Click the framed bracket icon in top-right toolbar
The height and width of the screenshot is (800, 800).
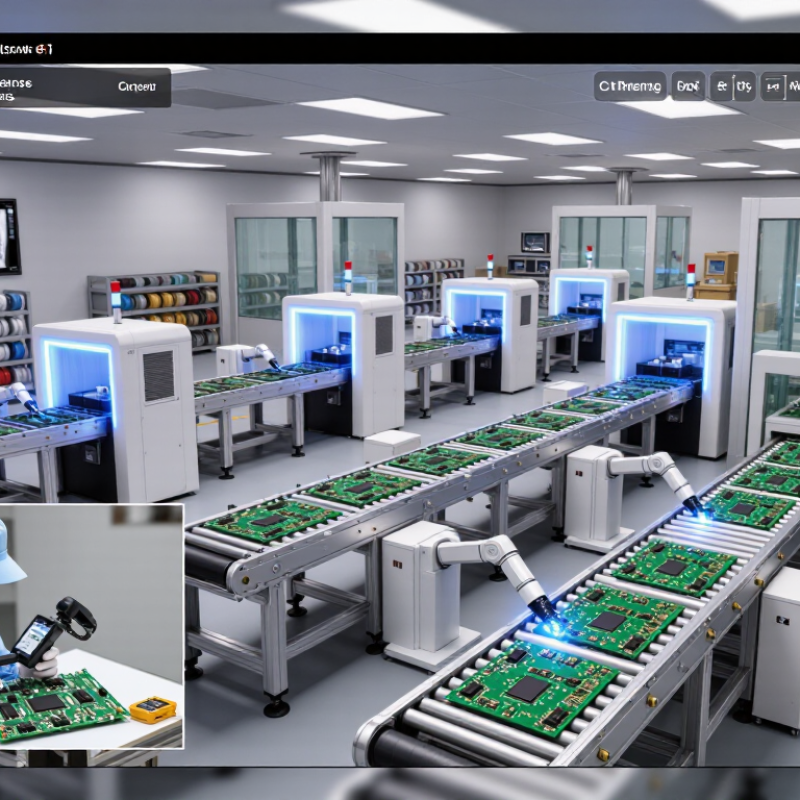coord(772,87)
